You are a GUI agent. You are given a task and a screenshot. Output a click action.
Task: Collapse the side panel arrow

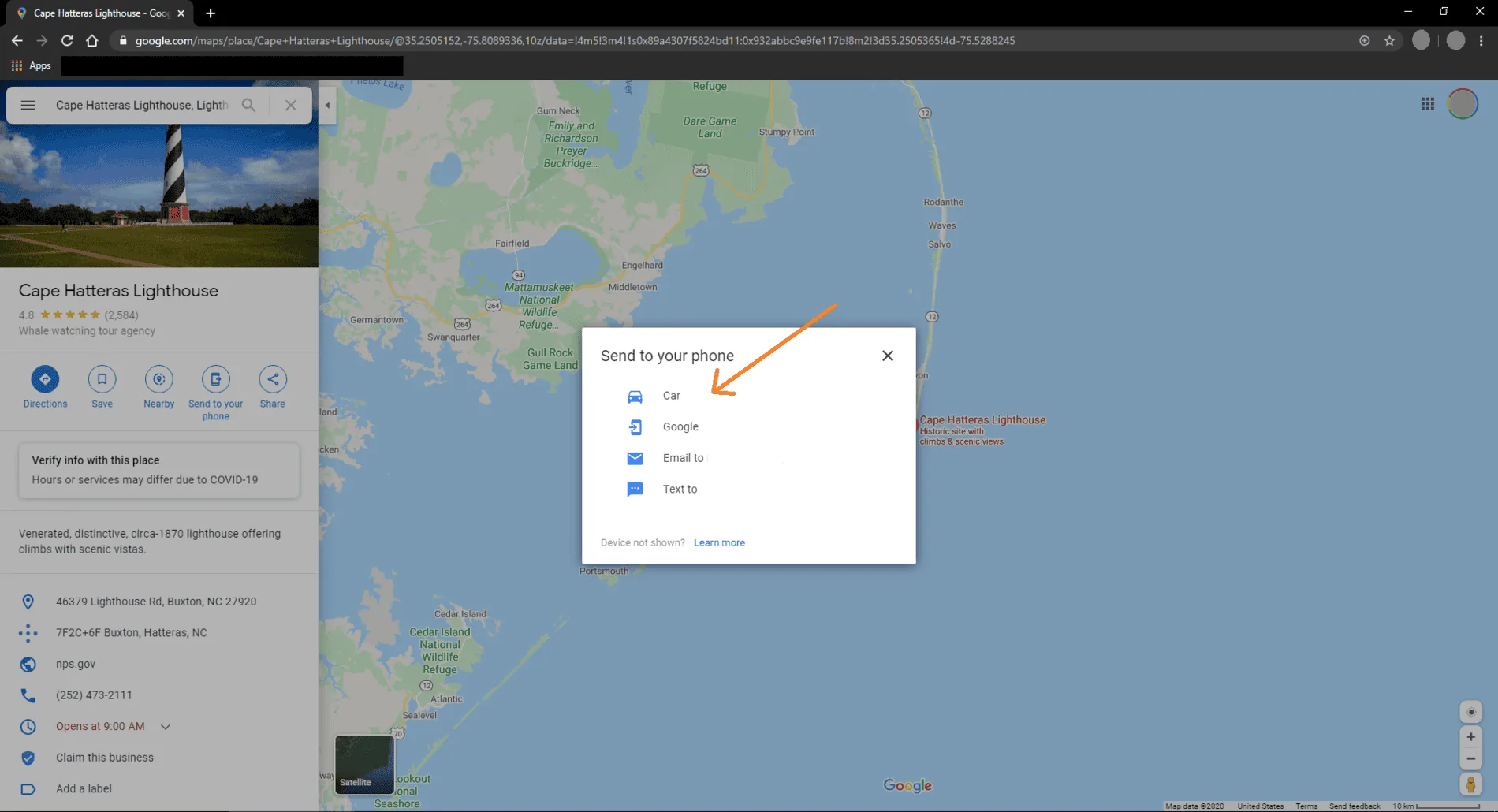tap(327, 105)
